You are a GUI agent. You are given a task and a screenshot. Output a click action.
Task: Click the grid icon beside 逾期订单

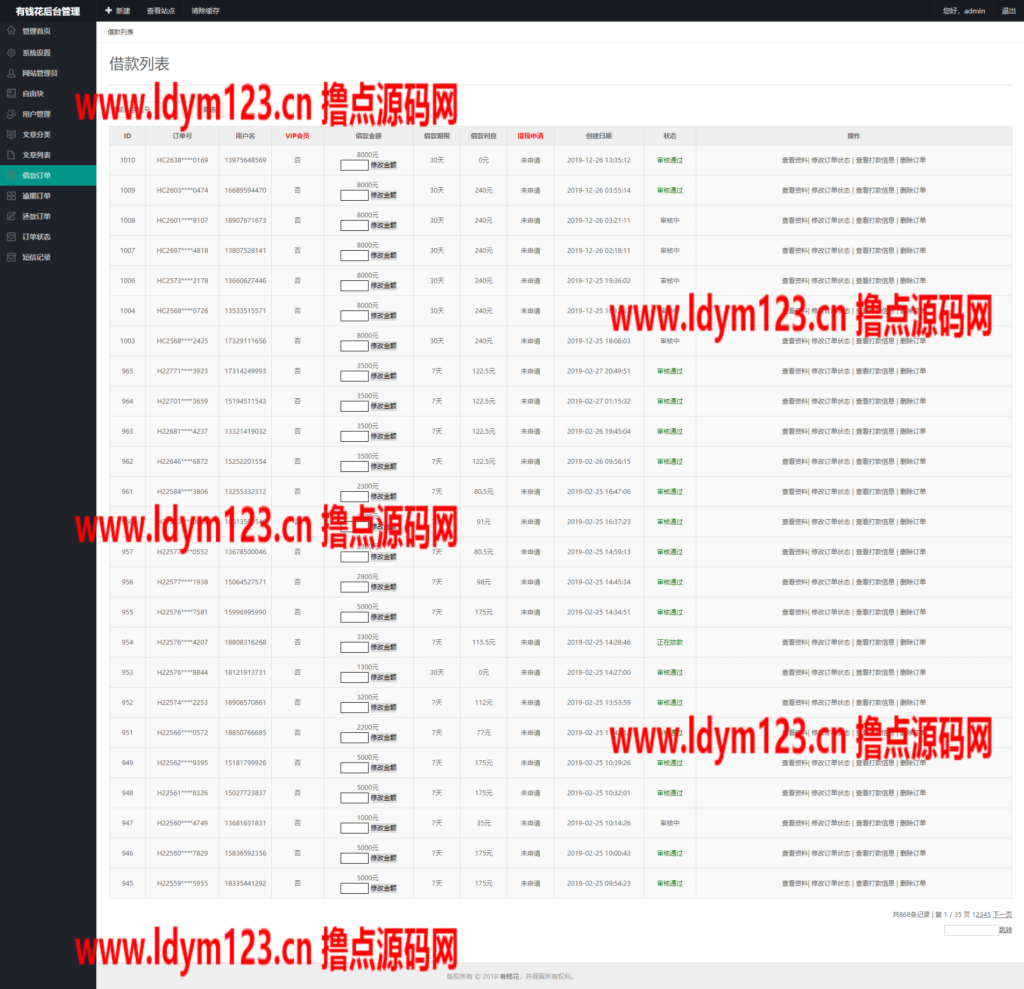pos(11,195)
